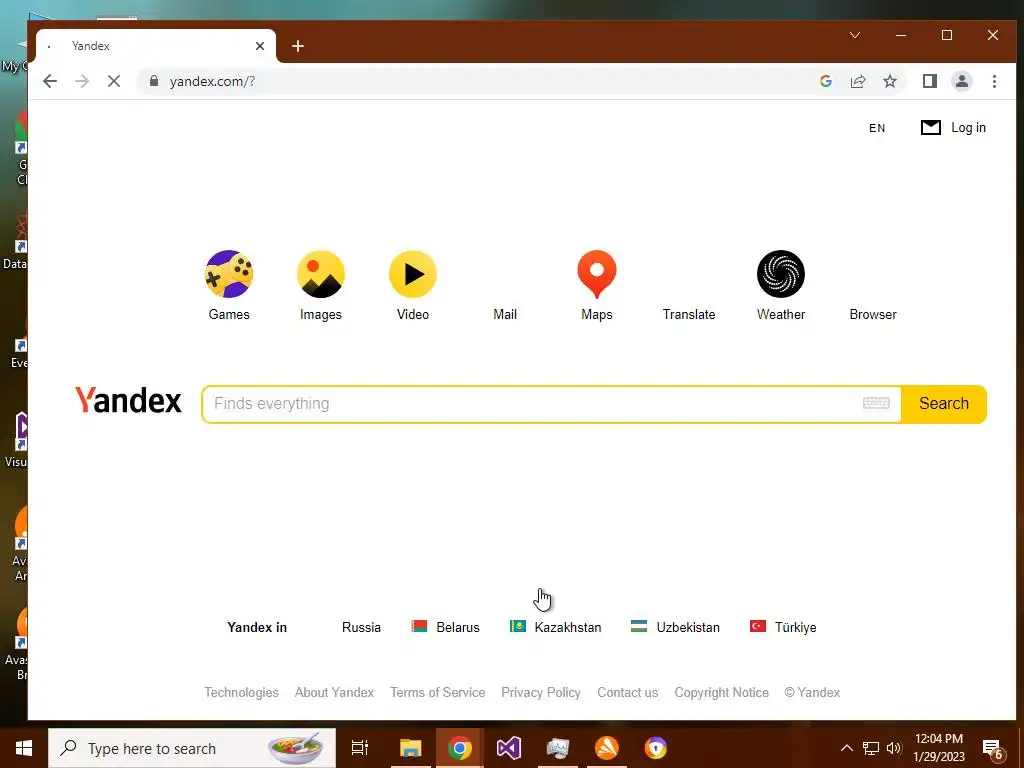
Task: Click the Browser service label
Action: click(873, 314)
